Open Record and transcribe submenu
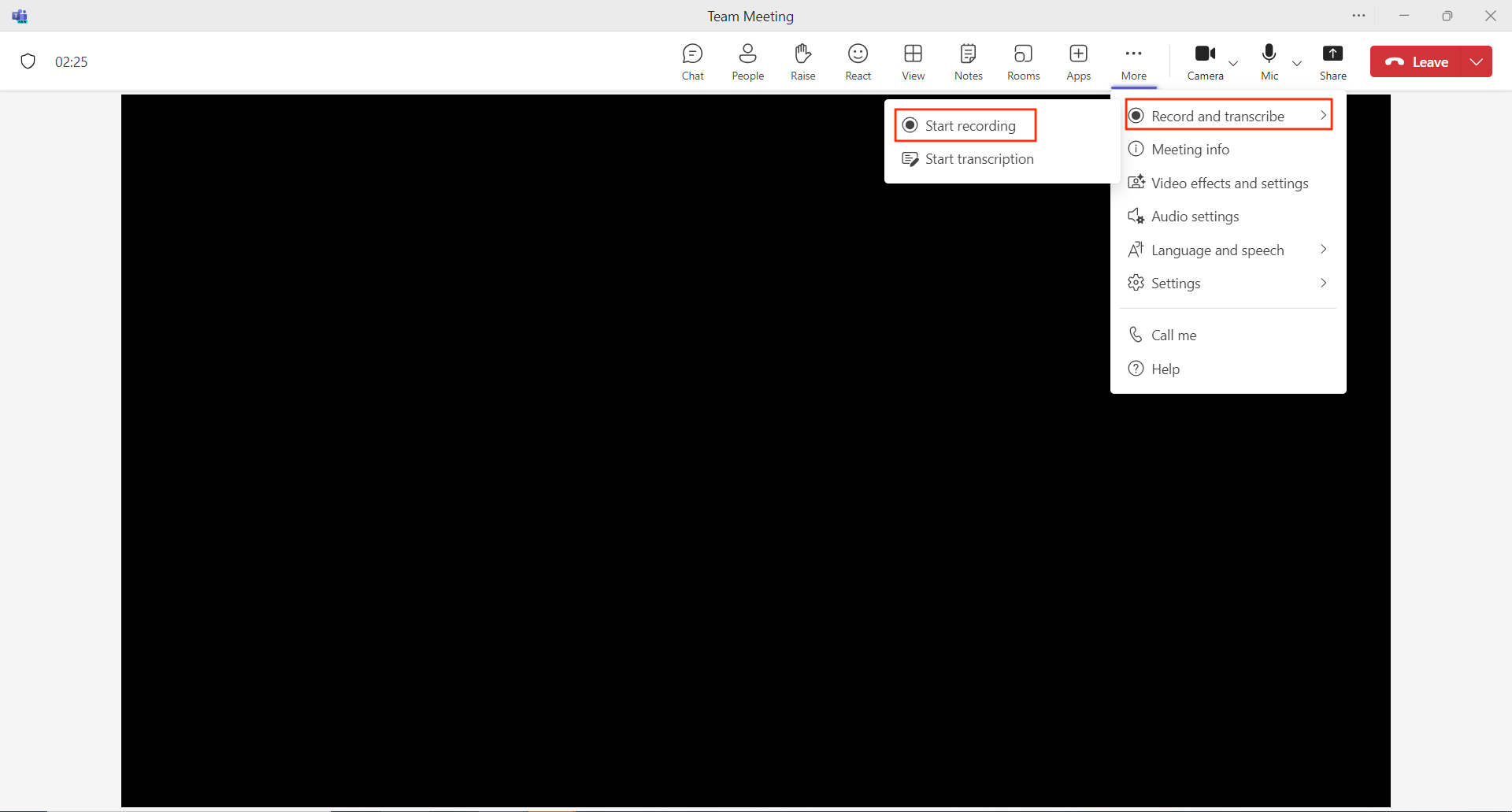The image size is (1512, 812). click(1228, 116)
